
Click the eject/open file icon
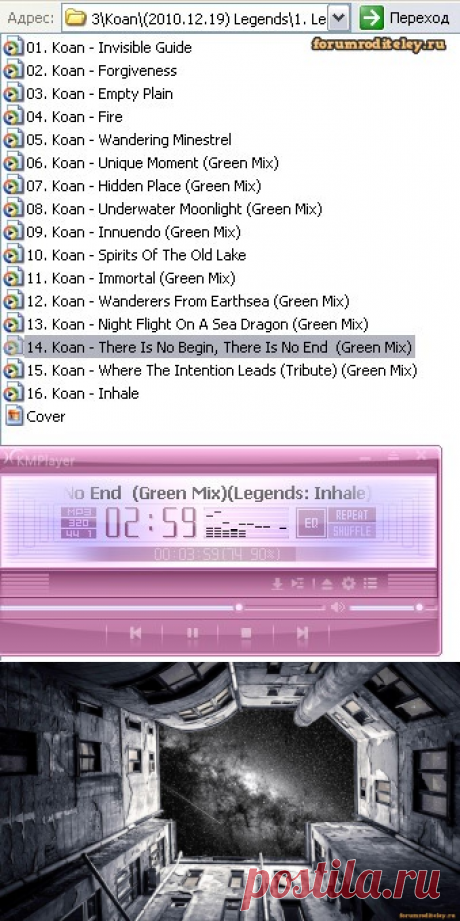(327, 584)
